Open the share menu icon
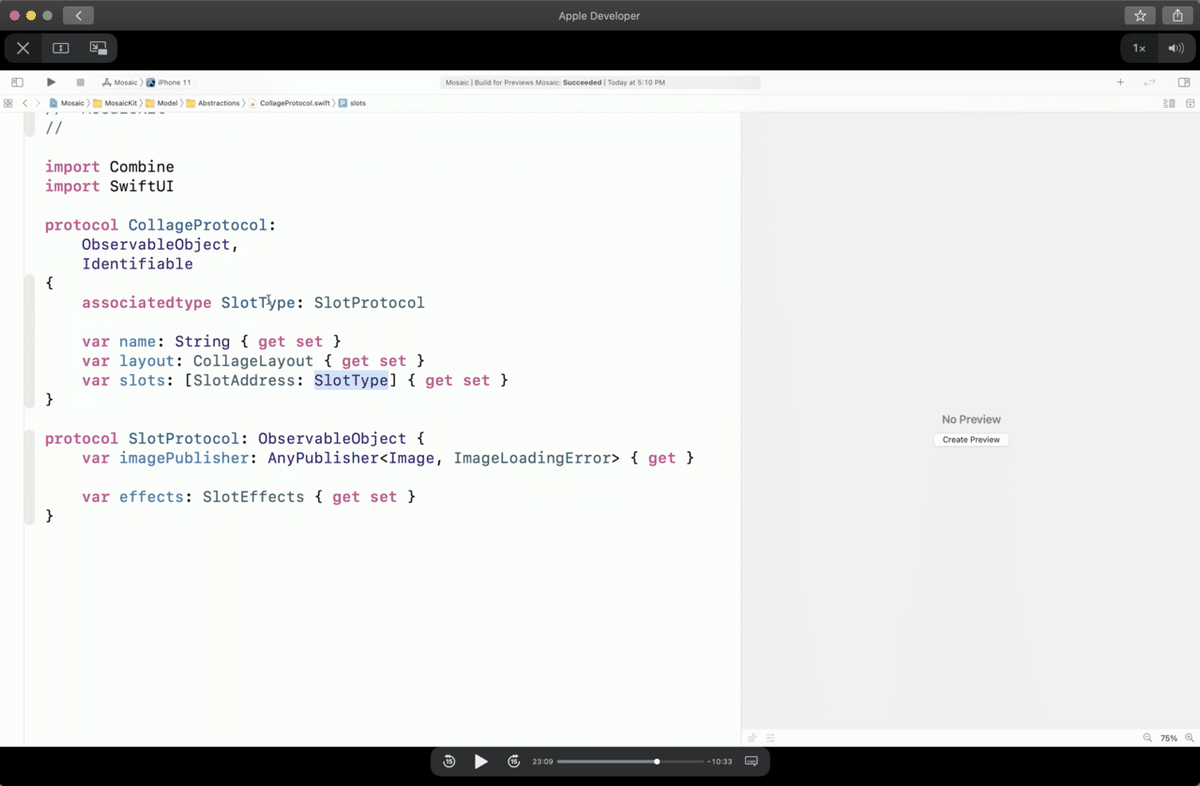Screen dimensions: 1200x786 pyautogui.click(x=1178, y=15)
